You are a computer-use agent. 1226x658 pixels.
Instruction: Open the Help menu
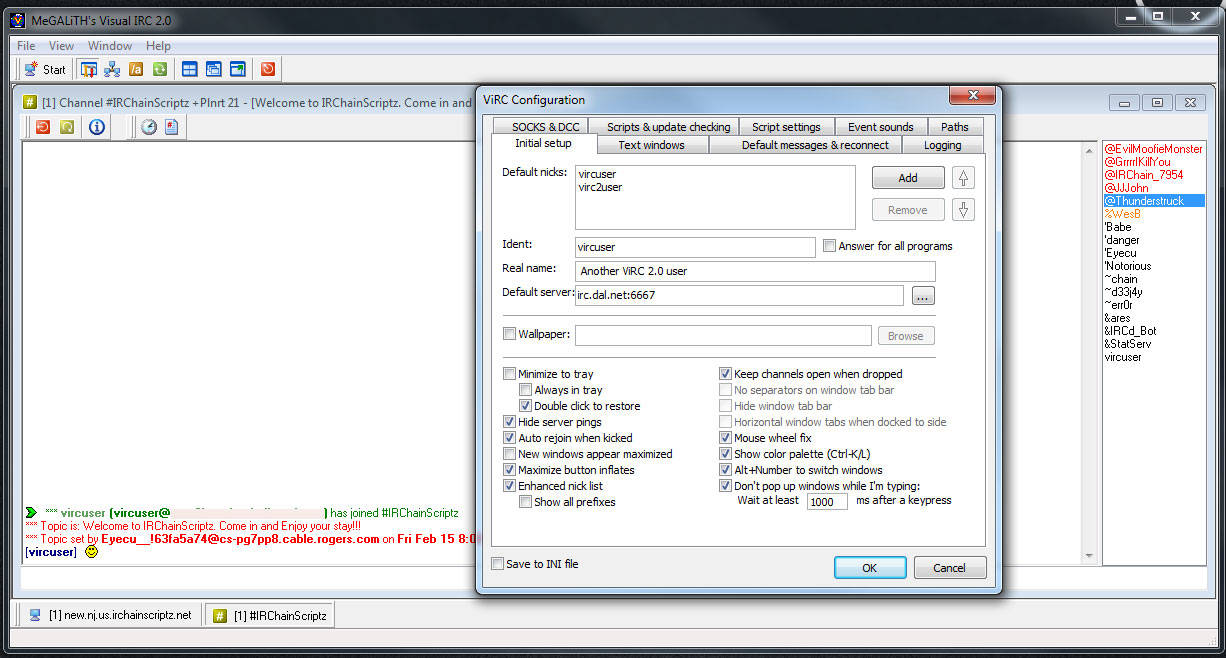[158, 46]
